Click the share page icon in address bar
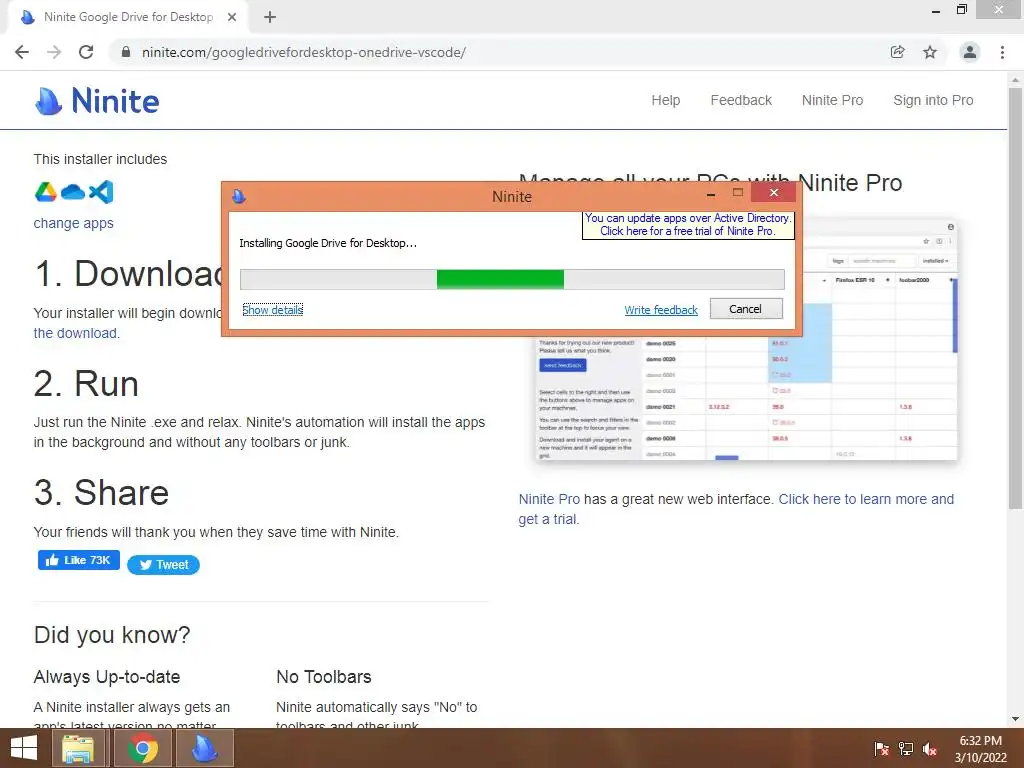The width and height of the screenshot is (1024, 768). pos(897,52)
